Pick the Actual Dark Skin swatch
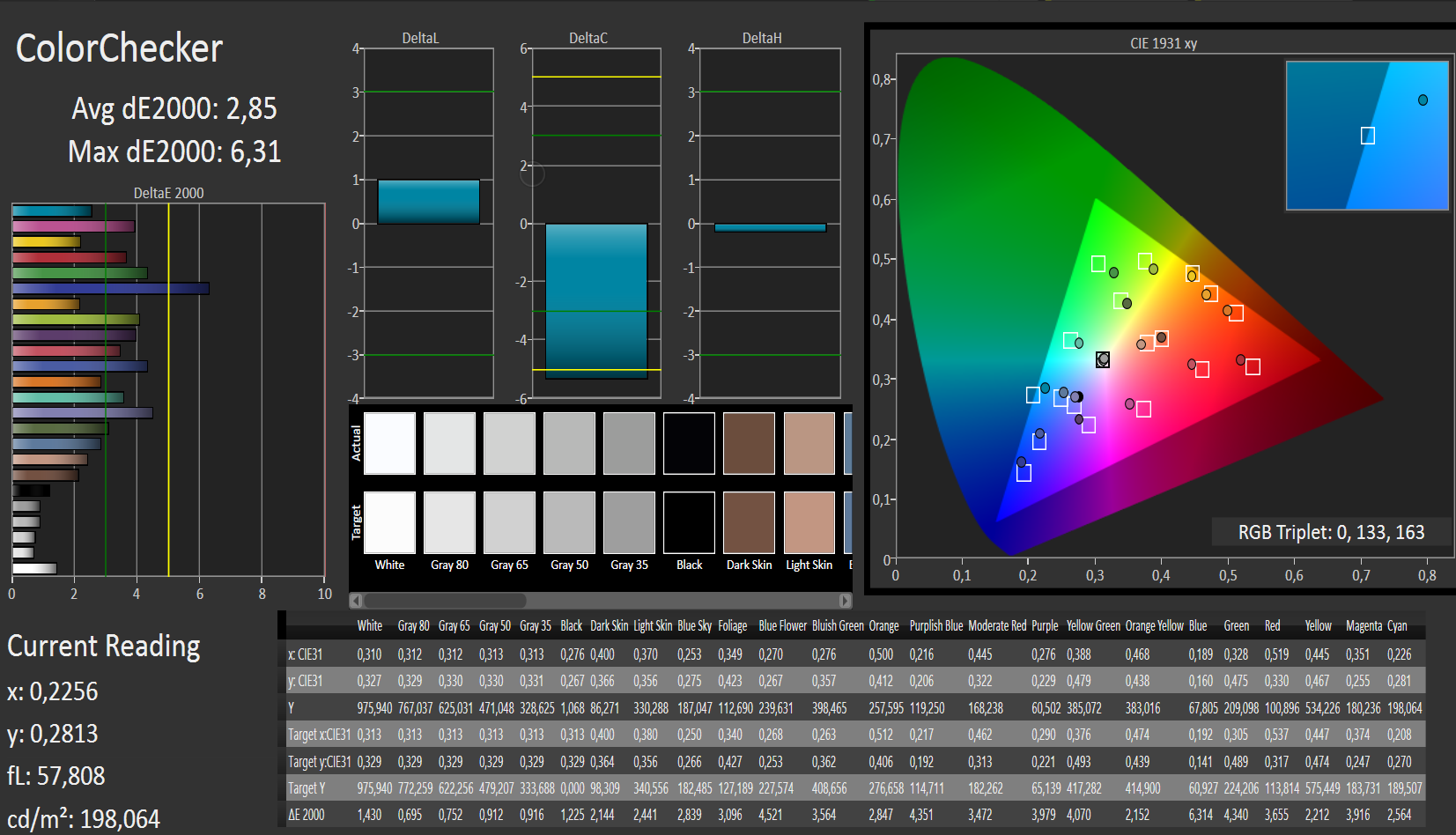The height and width of the screenshot is (835, 1456). tap(749, 443)
